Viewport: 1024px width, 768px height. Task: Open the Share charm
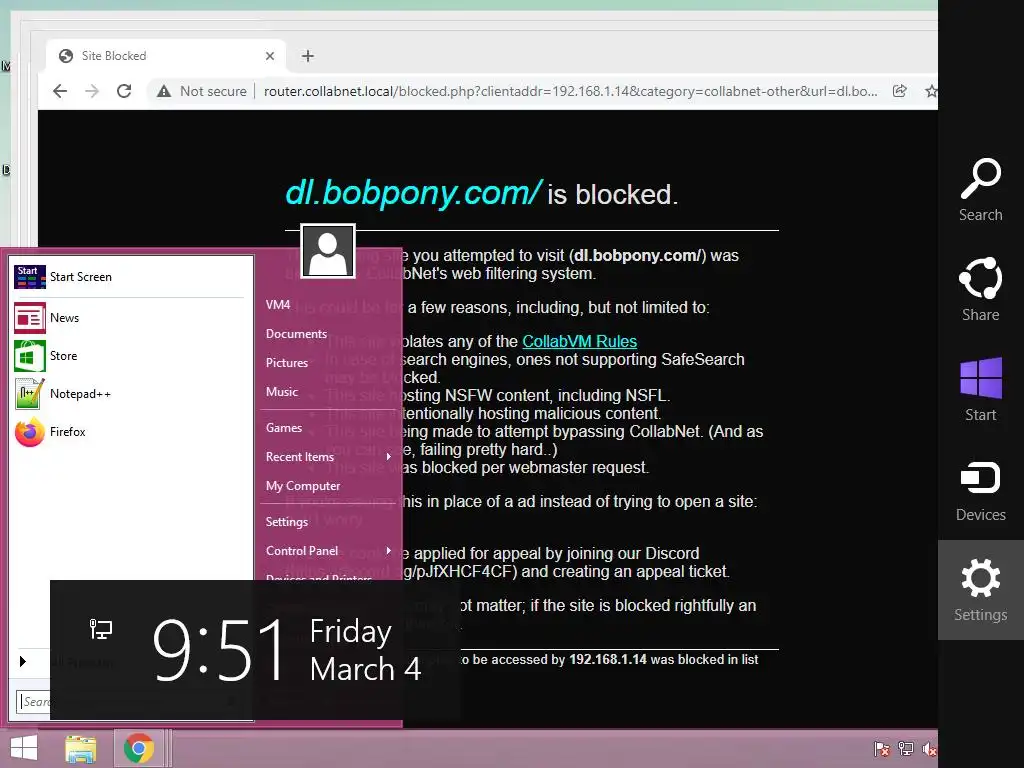(x=980, y=289)
